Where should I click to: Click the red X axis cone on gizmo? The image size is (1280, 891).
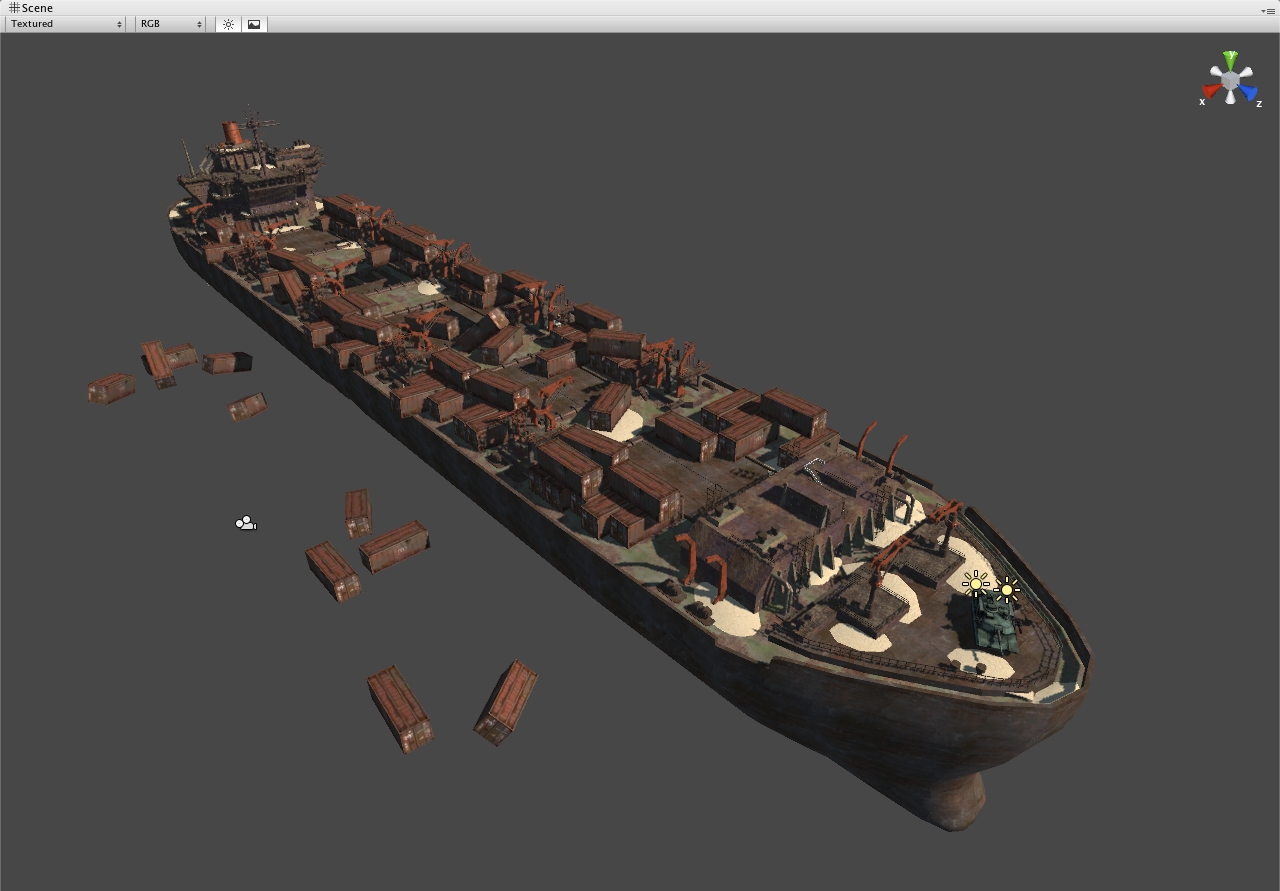(x=1212, y=91)
